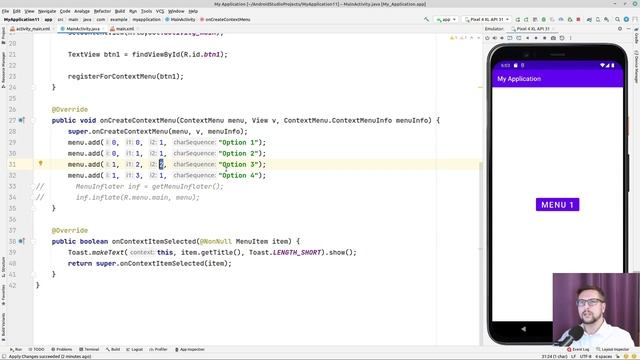
Task: Click the red Stop button in toolbar
Action: 578,19
